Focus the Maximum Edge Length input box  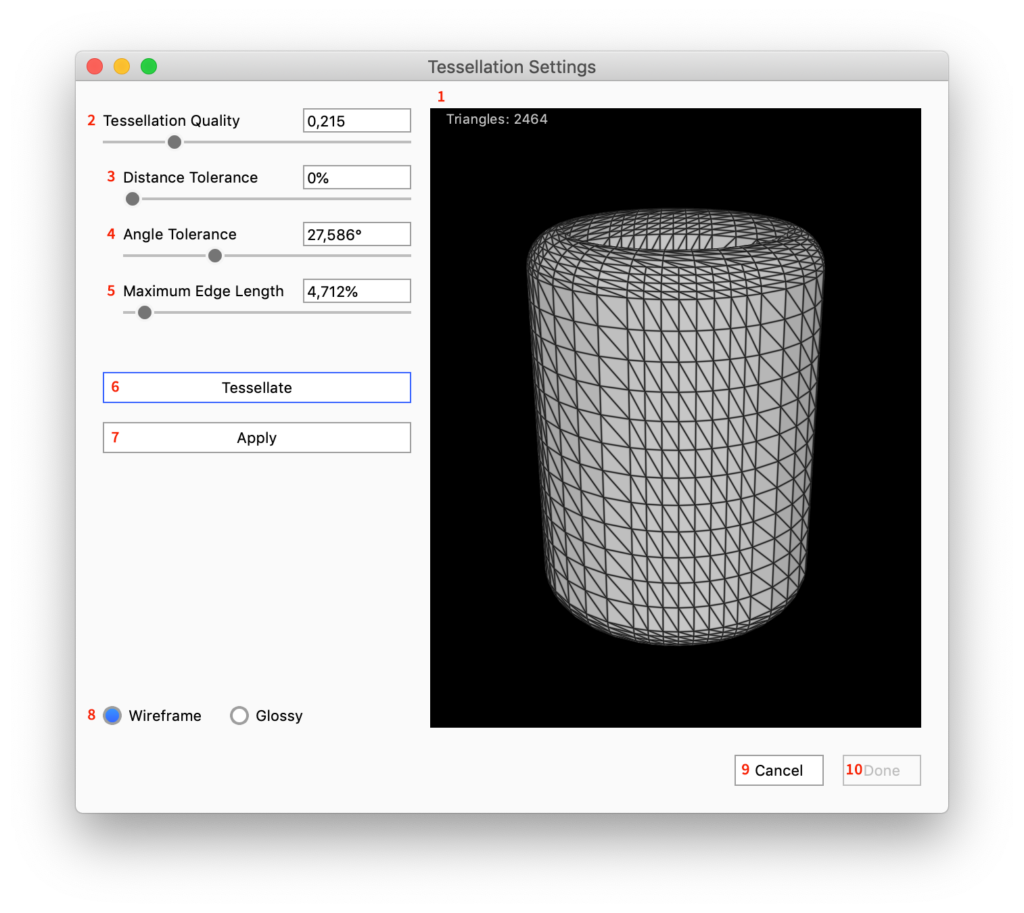356,292
